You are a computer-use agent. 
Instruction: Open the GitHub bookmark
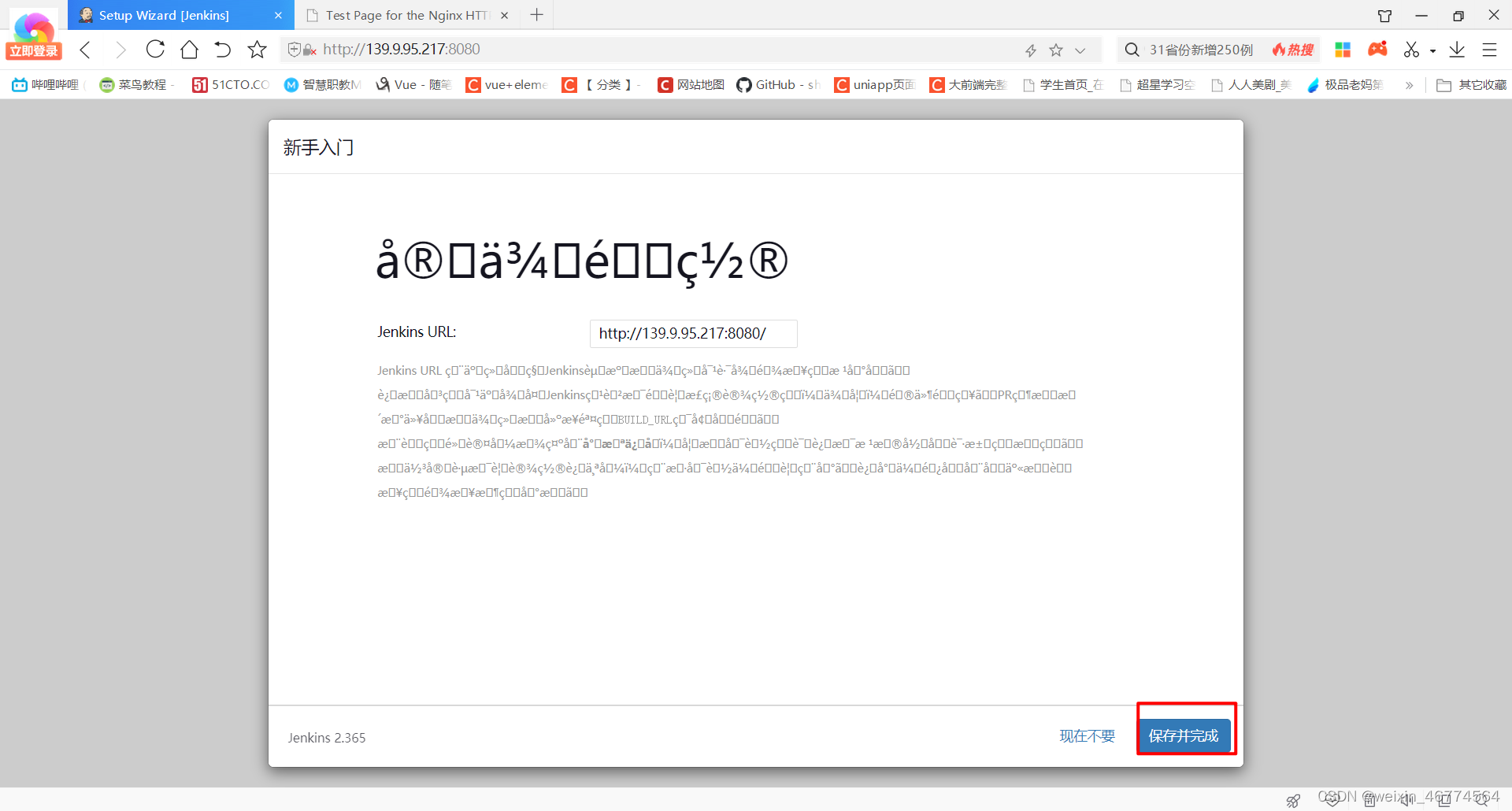coord(779,84)
